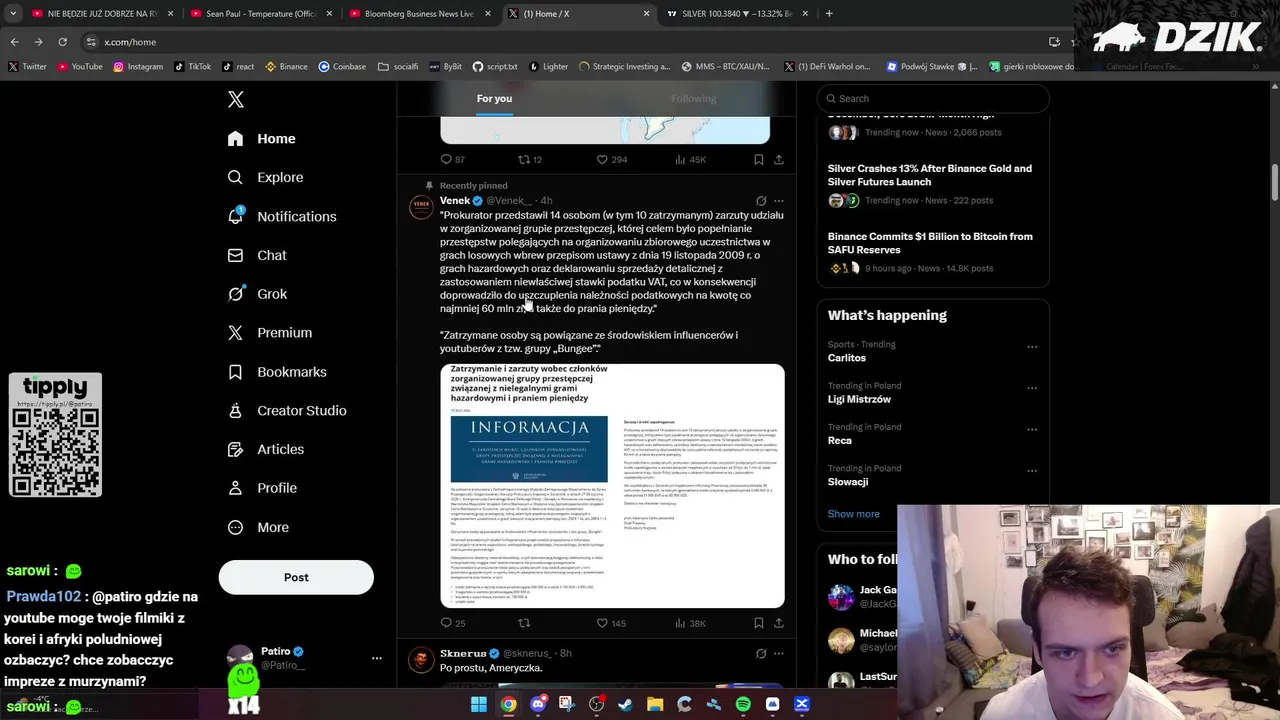1280x720 pixels.
Task: Launch Grok from the sidebar
Action: click(x=258, y=294)
